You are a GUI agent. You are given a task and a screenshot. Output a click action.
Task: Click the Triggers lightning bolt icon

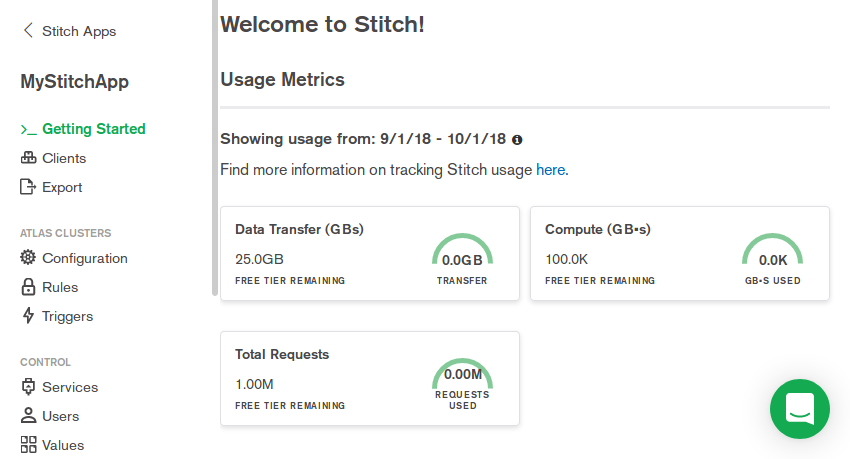28,316
